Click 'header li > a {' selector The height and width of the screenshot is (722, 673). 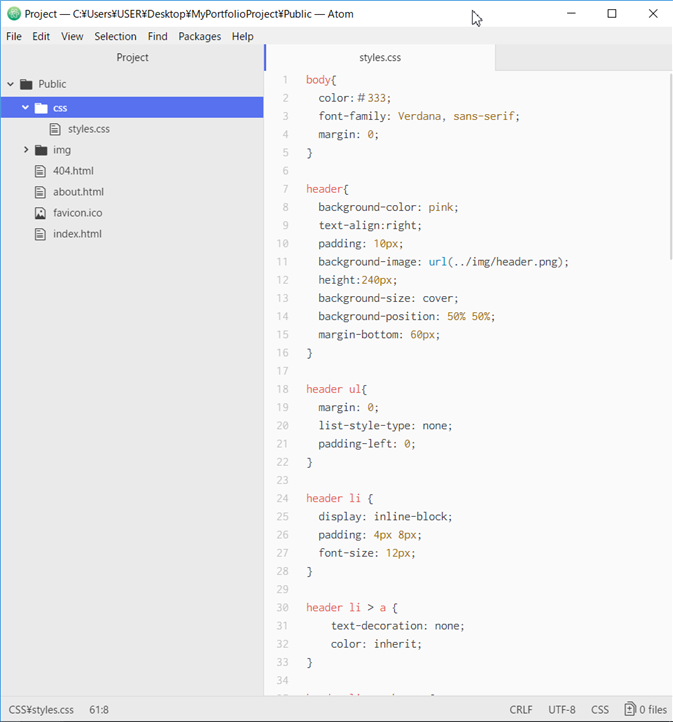pos(352,608)
